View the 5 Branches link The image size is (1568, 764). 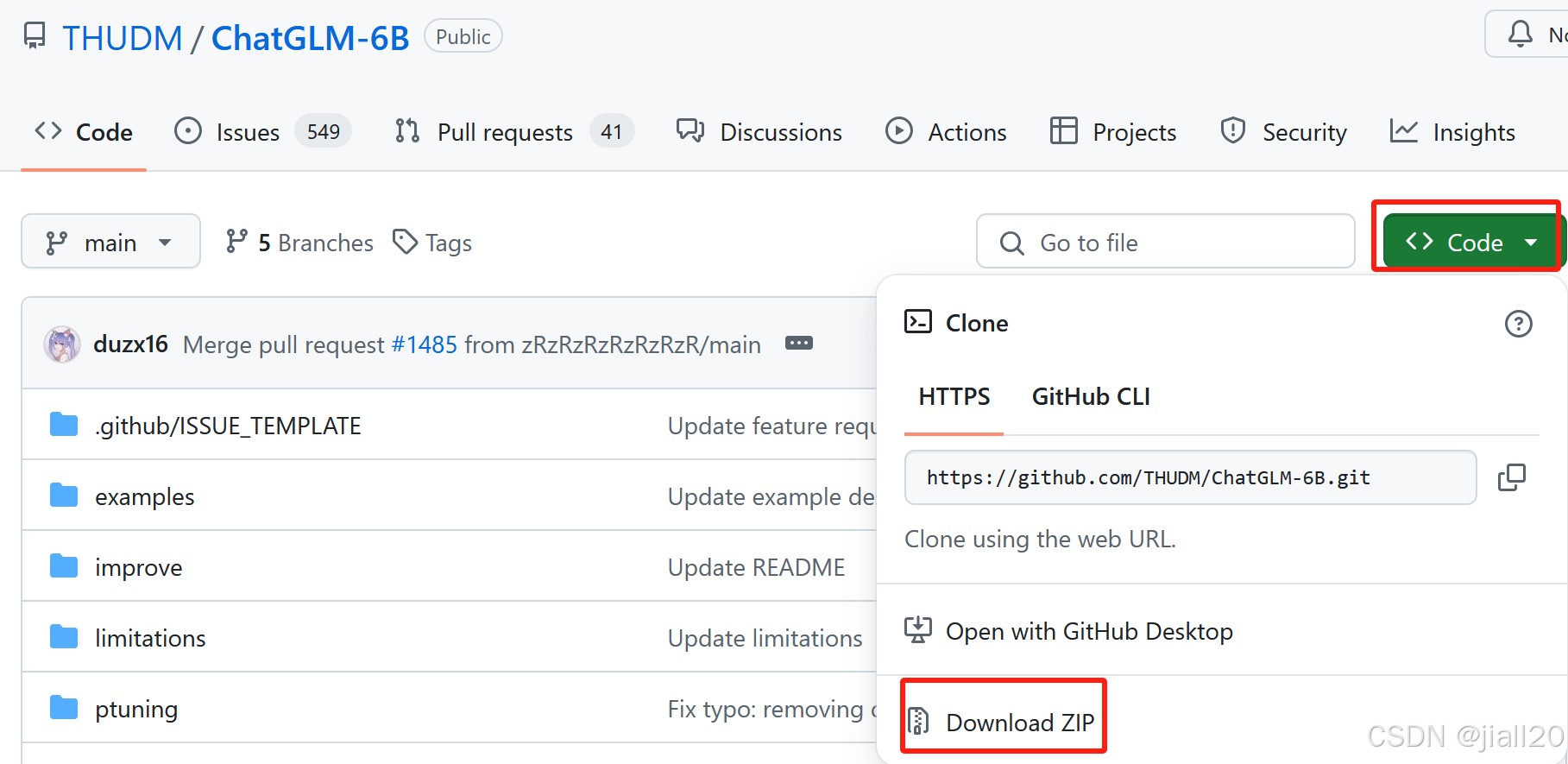[299, 243]
